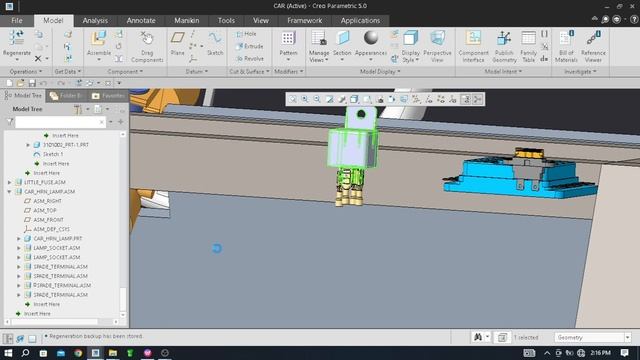Click the model tree horizontal scrollbar
640x360 pixels.
[x=62, y=322]
